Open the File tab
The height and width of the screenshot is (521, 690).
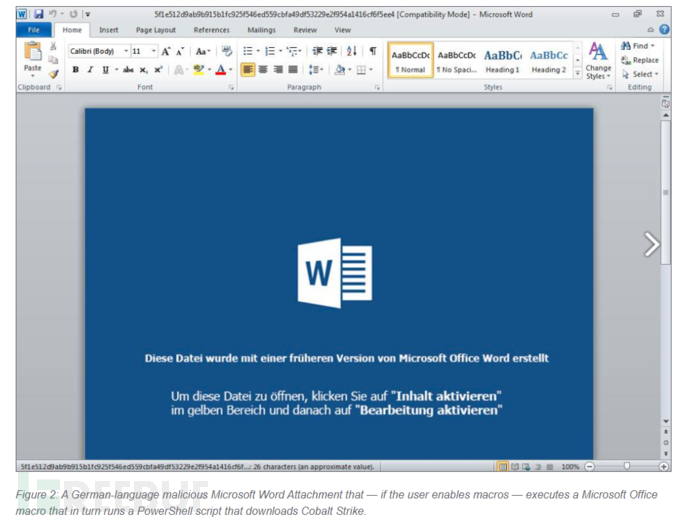point(34,30)
